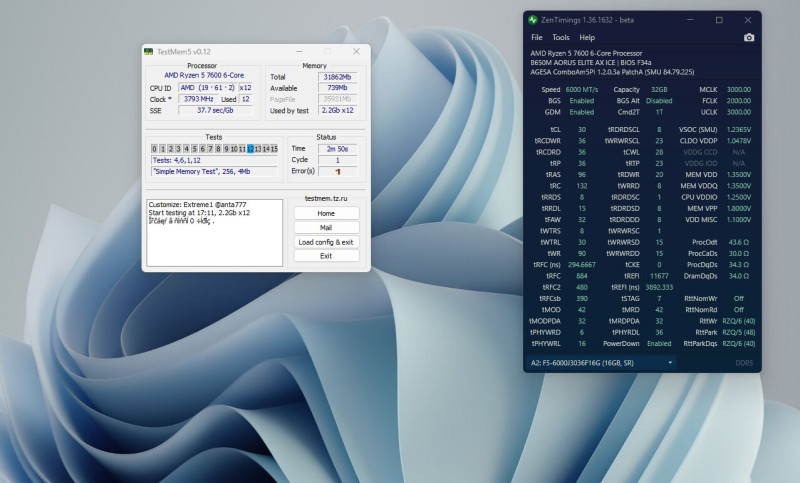The width and height of the screenshot is (800, 483).
Task: Click the FCLK value 2000.00
Action: click(x=738, y=100)
